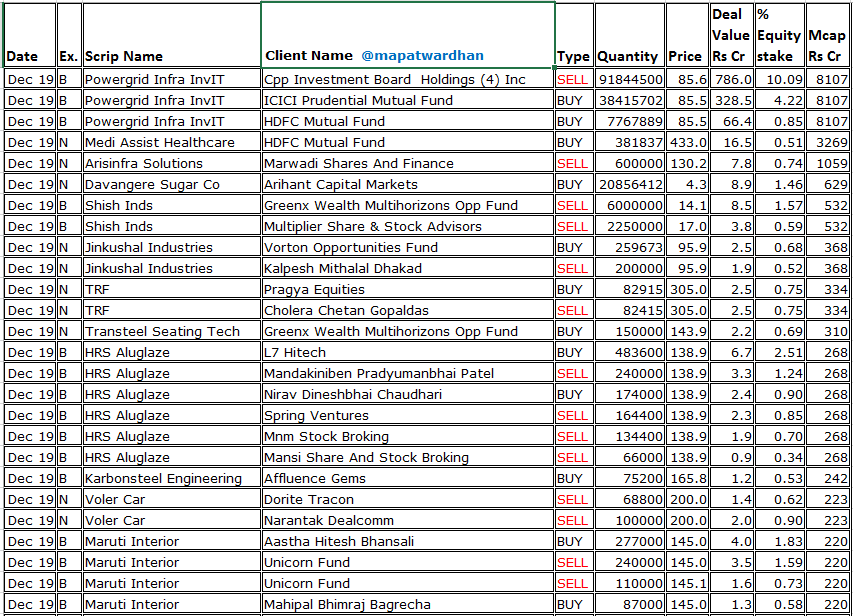Select the 'Pragya Equities' cell
Viewport: 853px width, 616px height.
(x=407, y=289)
